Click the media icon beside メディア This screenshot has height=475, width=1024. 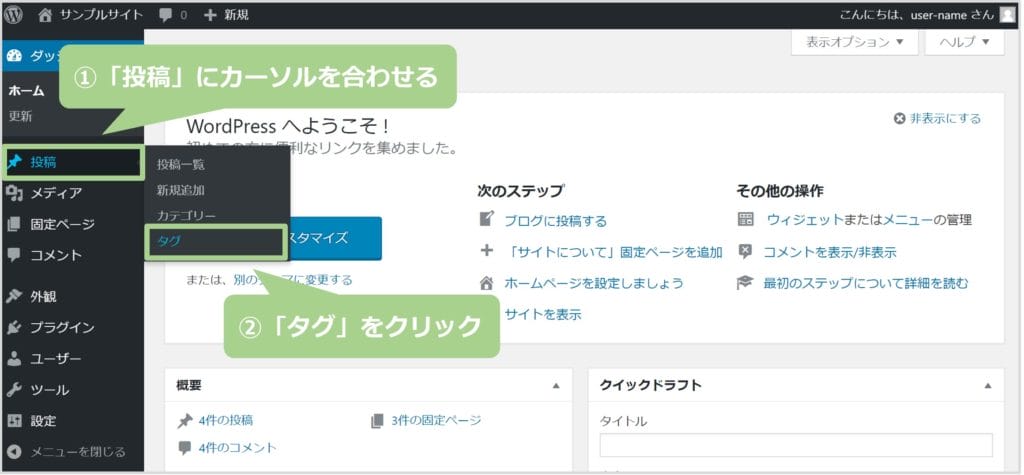pyautogui.click(x=14, y=193)
